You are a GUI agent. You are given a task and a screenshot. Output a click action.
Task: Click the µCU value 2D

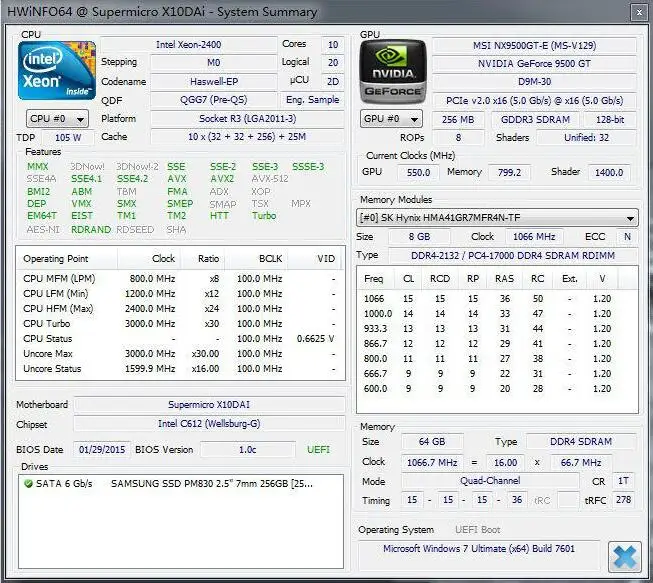[x=333, y=82]
